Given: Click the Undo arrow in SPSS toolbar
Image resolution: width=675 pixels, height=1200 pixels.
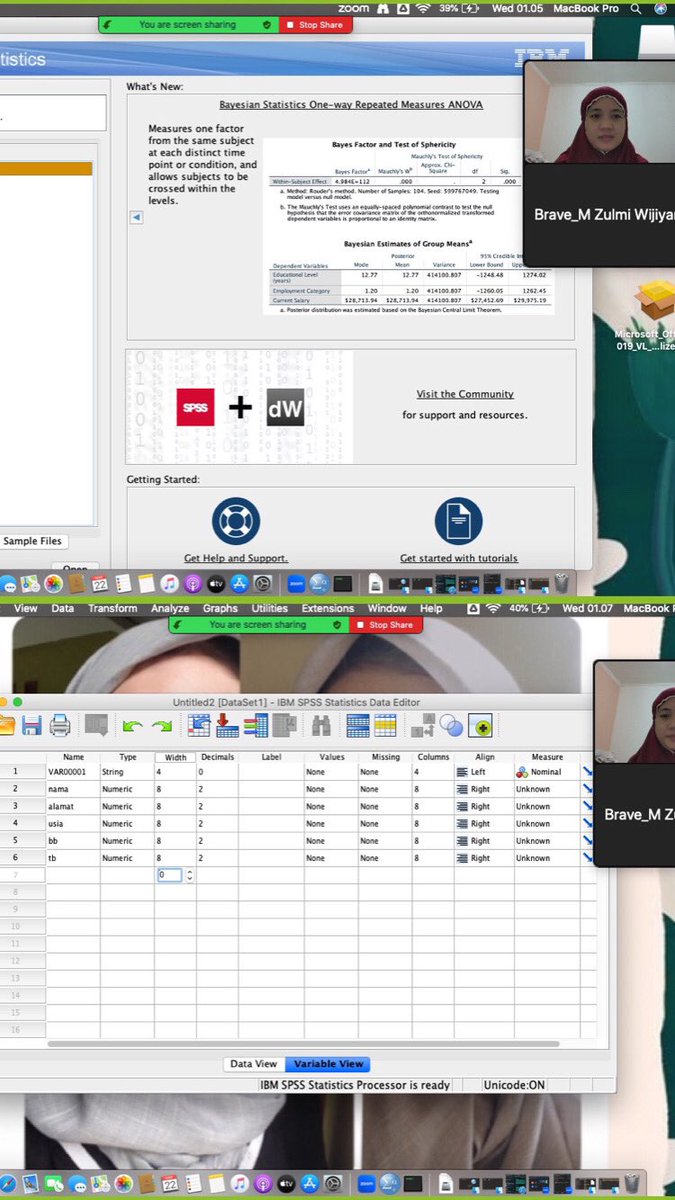Looking at the screenshot, I should click(132, 727).
